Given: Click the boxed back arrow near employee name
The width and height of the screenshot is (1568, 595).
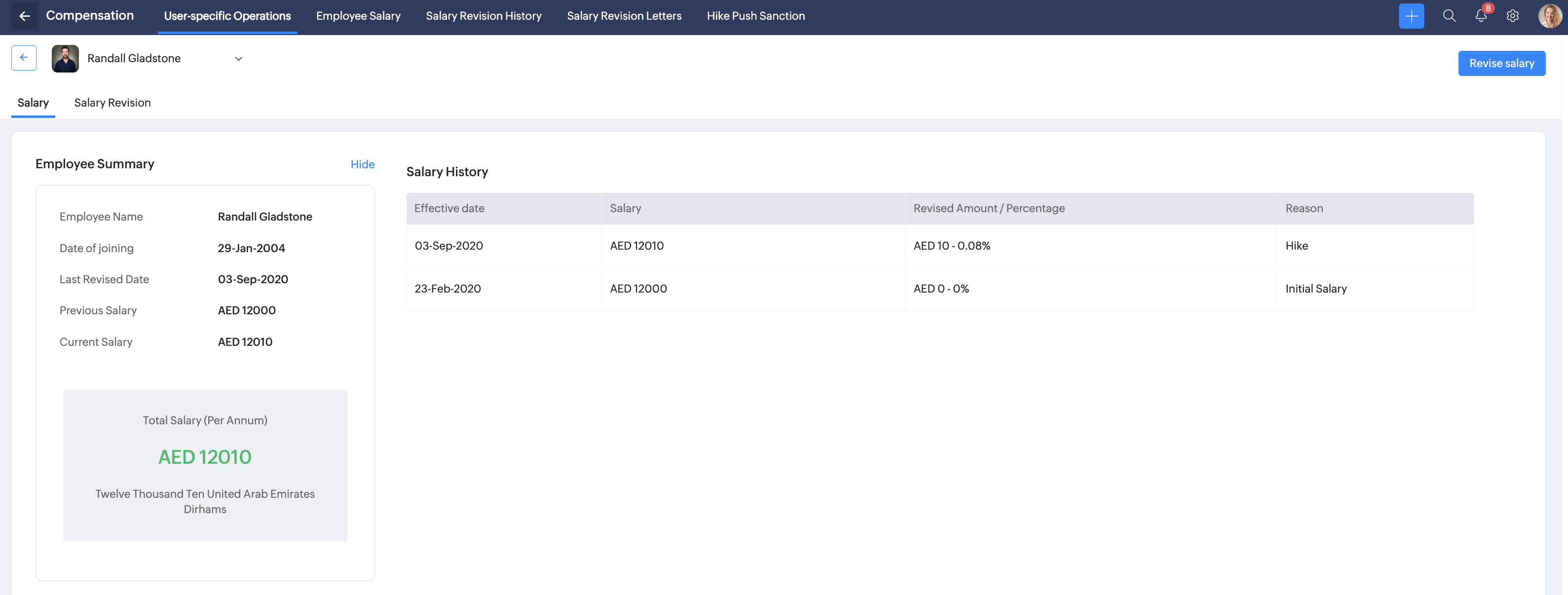Looking at the screenshot, I should coord(24,58).
